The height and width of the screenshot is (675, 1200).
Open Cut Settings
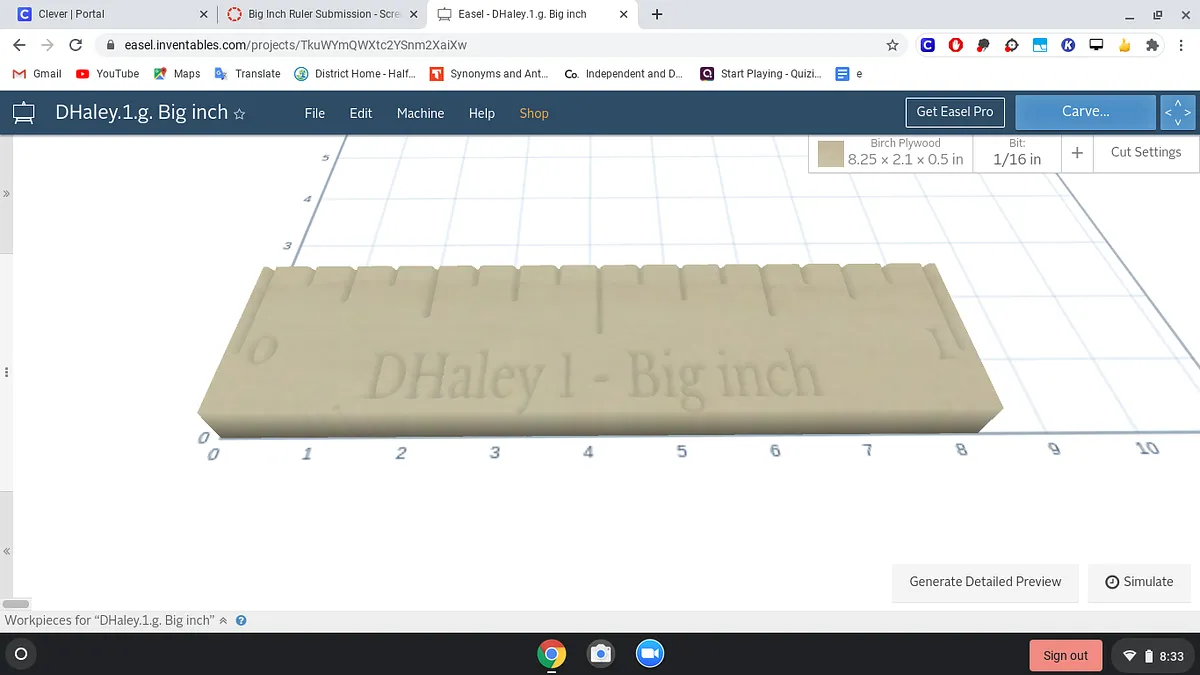[1146, 152]
